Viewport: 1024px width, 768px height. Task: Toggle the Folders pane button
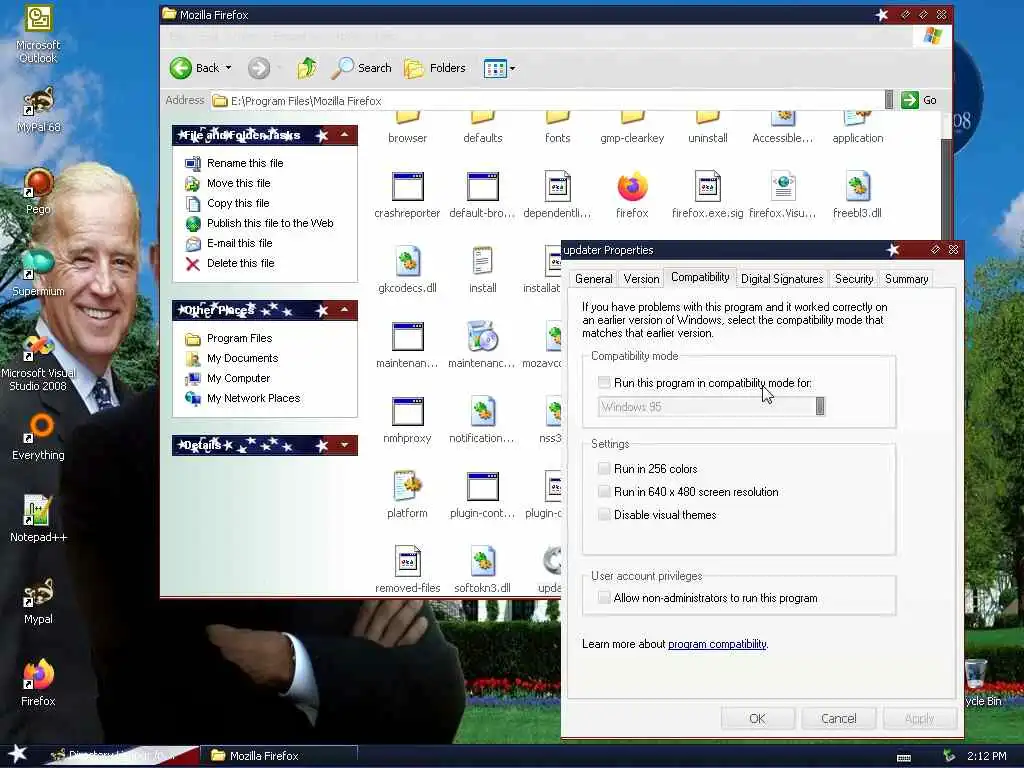point(435,68)
